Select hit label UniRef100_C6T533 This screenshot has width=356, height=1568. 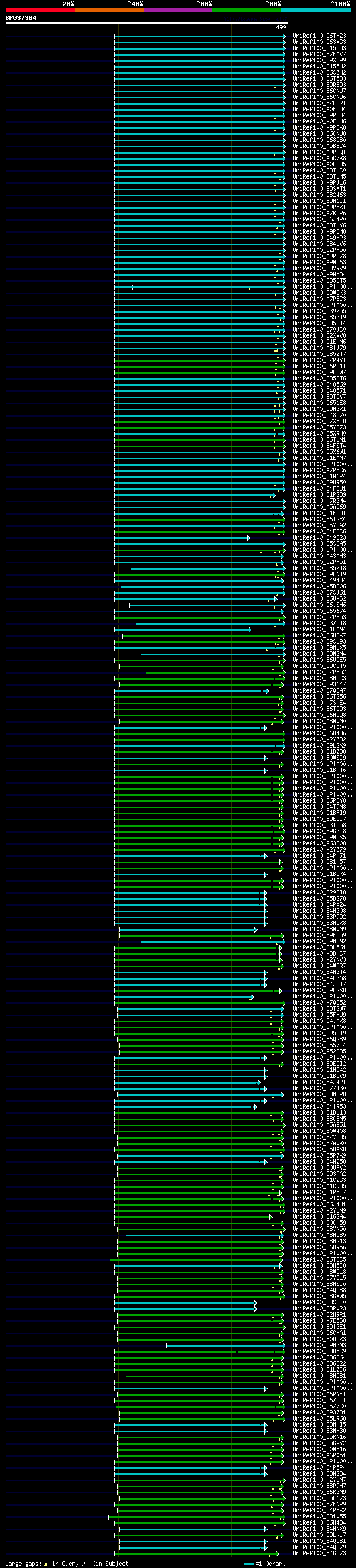[319, 78]
